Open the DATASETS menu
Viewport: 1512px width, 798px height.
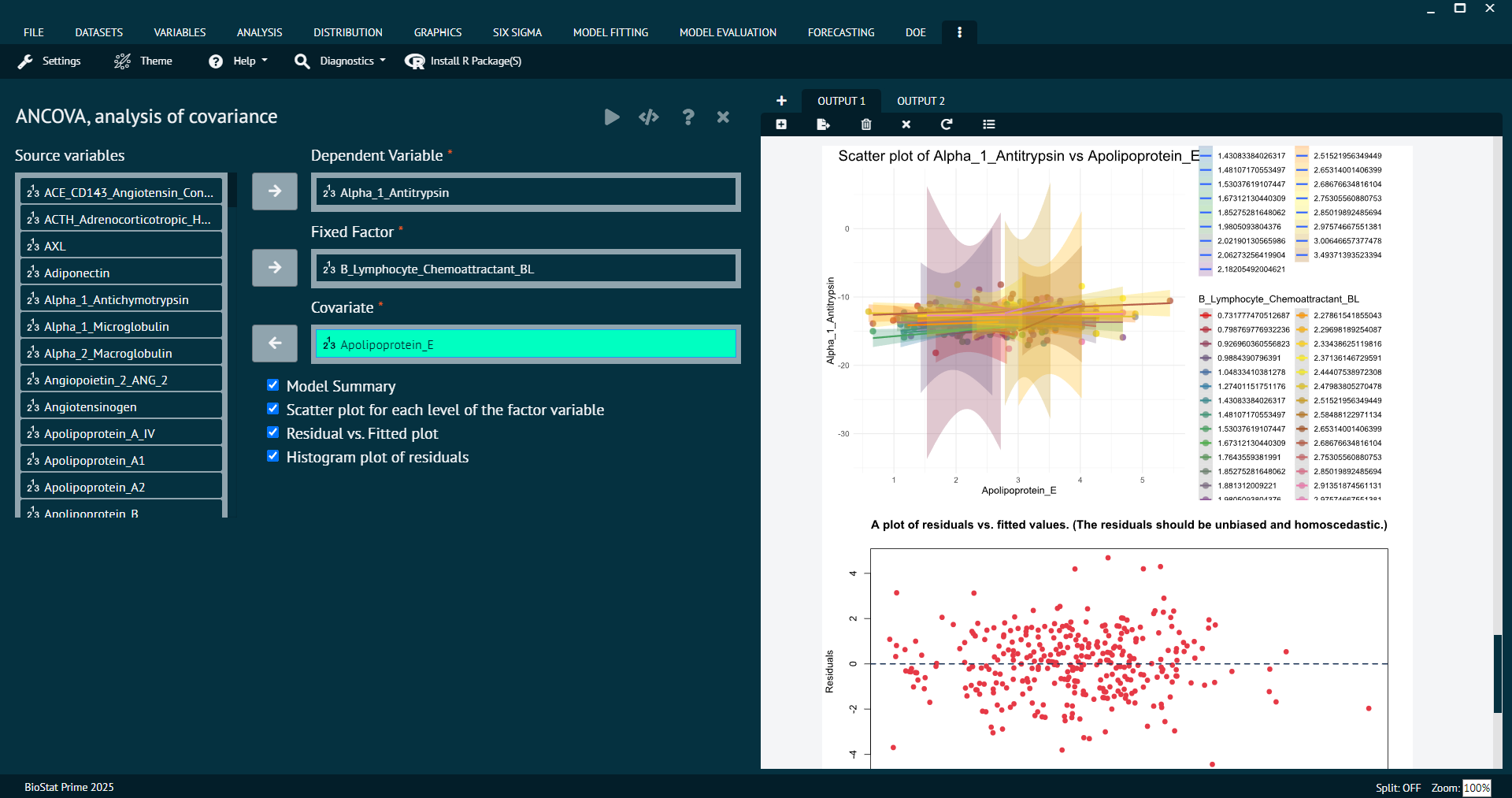coord(99,32)
